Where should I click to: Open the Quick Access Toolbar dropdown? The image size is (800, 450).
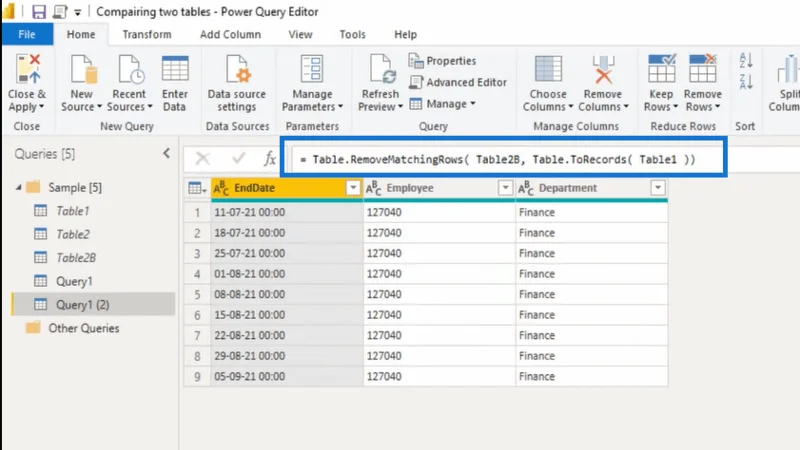coord(78,12)
